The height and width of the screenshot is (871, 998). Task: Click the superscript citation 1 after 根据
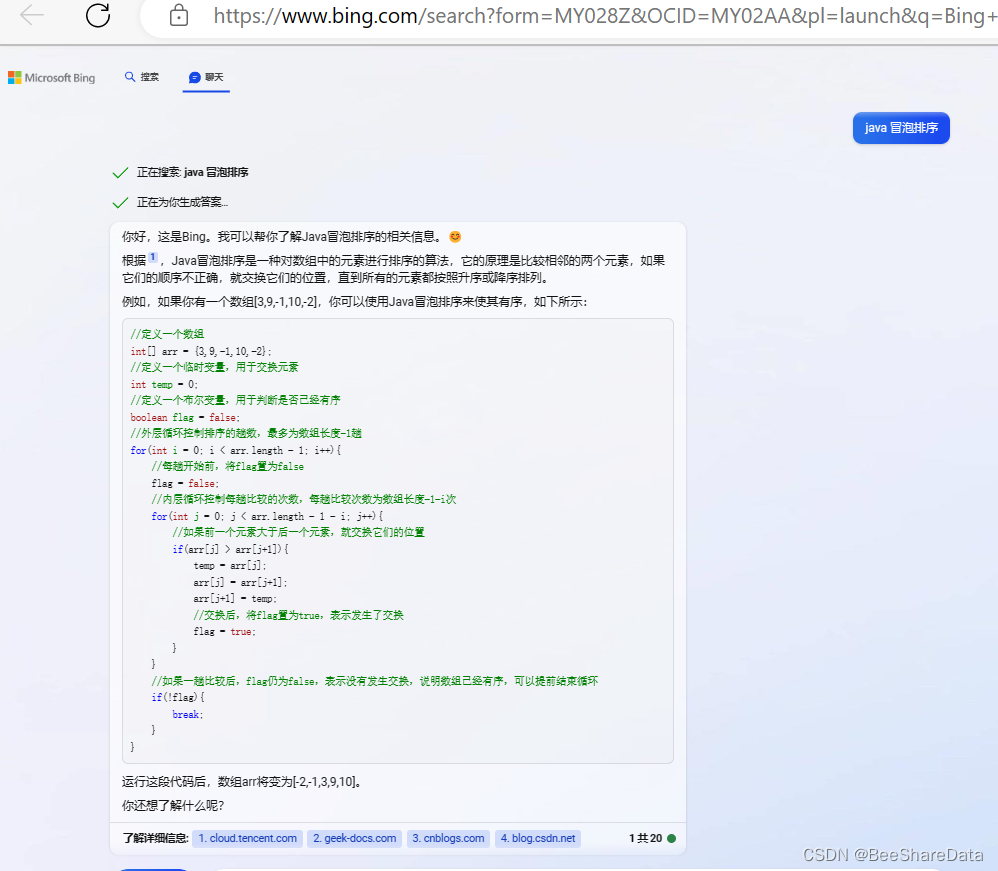tap(153, 257)
